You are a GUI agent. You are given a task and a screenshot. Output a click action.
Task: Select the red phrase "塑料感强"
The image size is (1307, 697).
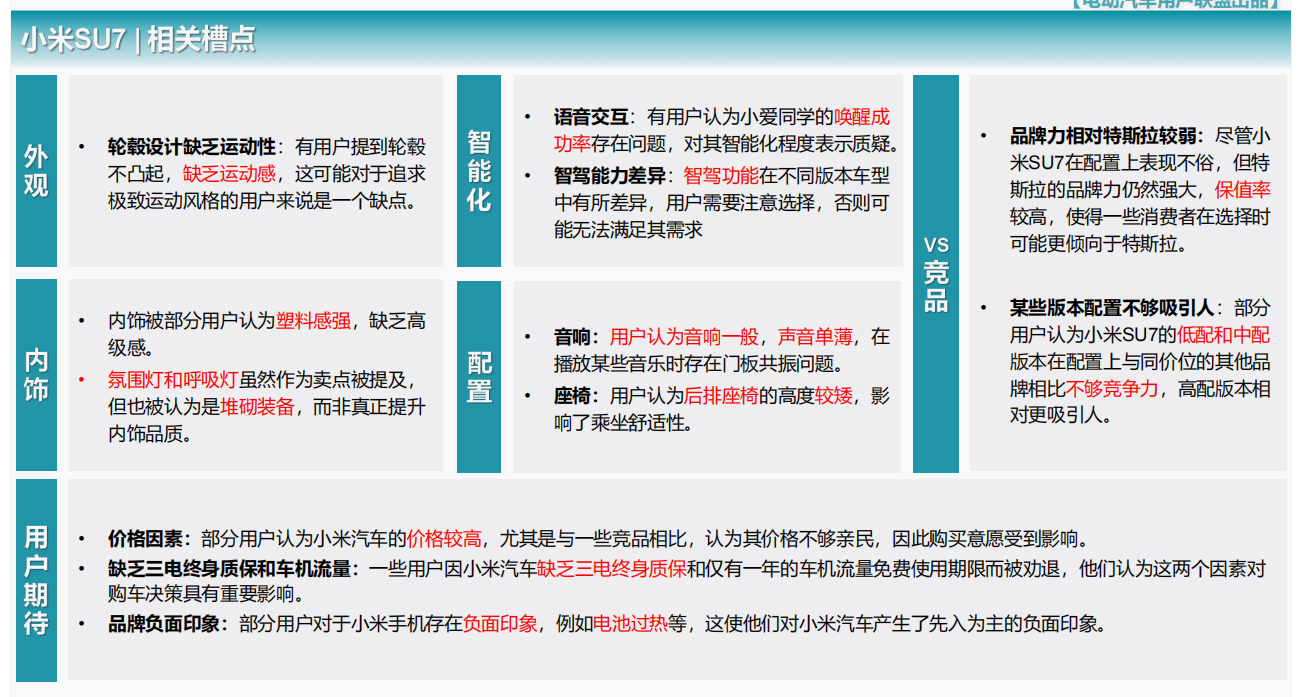tap(314, 321)
